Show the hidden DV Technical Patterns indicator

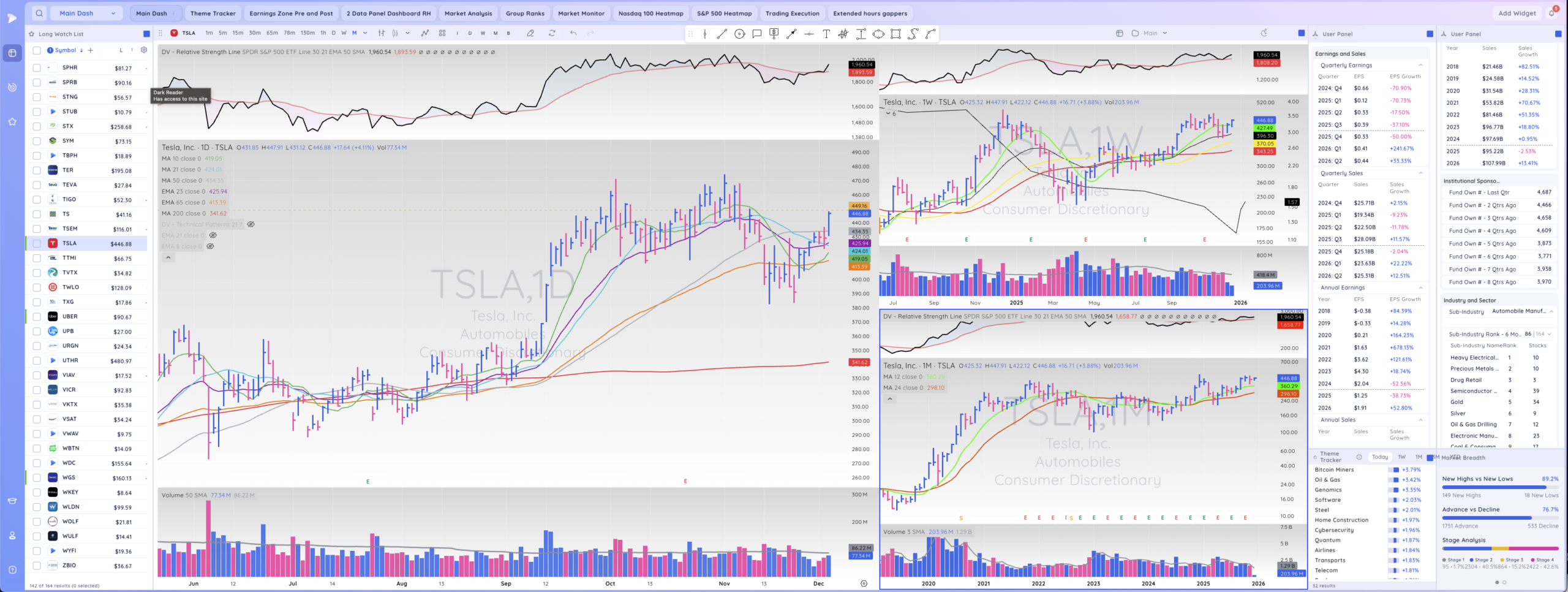pos(251,224)
